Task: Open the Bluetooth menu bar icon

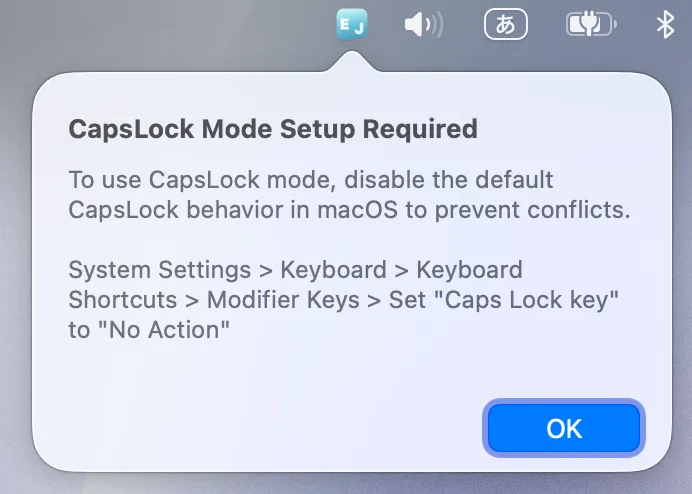Action: pos(665,24)
